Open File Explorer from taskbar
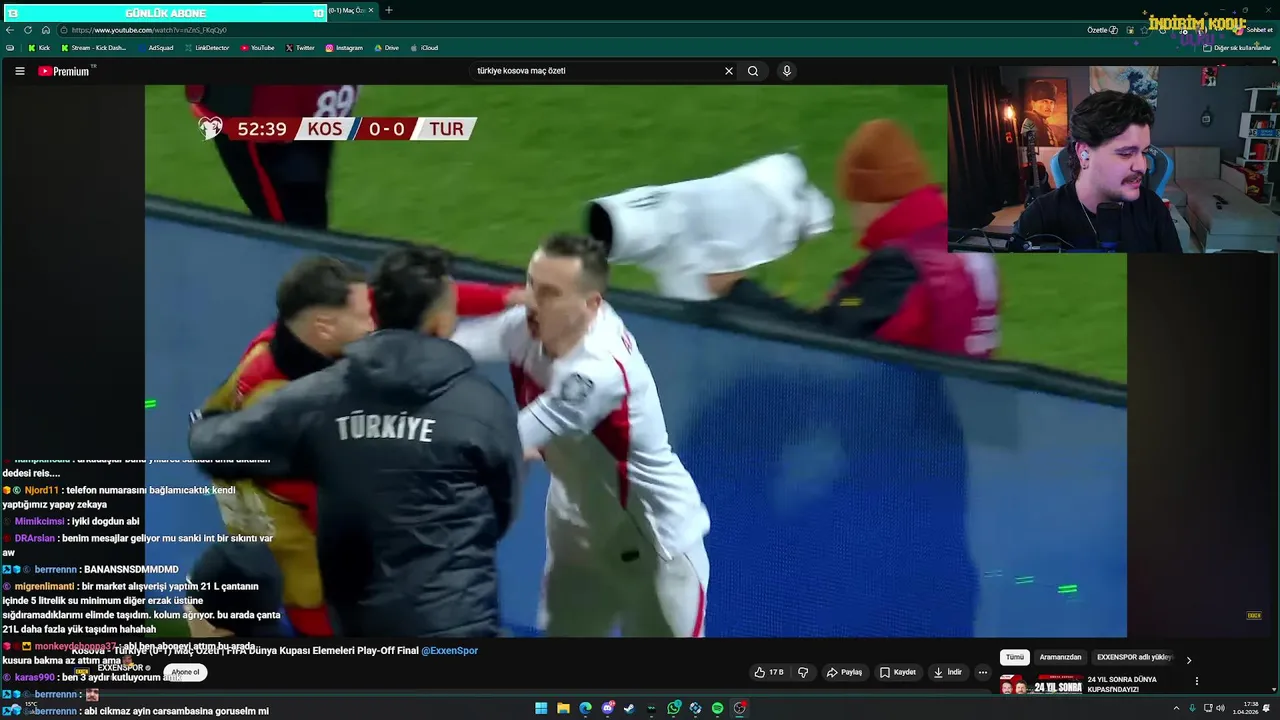Screen dimensions: 1280x720 [563, 708]
